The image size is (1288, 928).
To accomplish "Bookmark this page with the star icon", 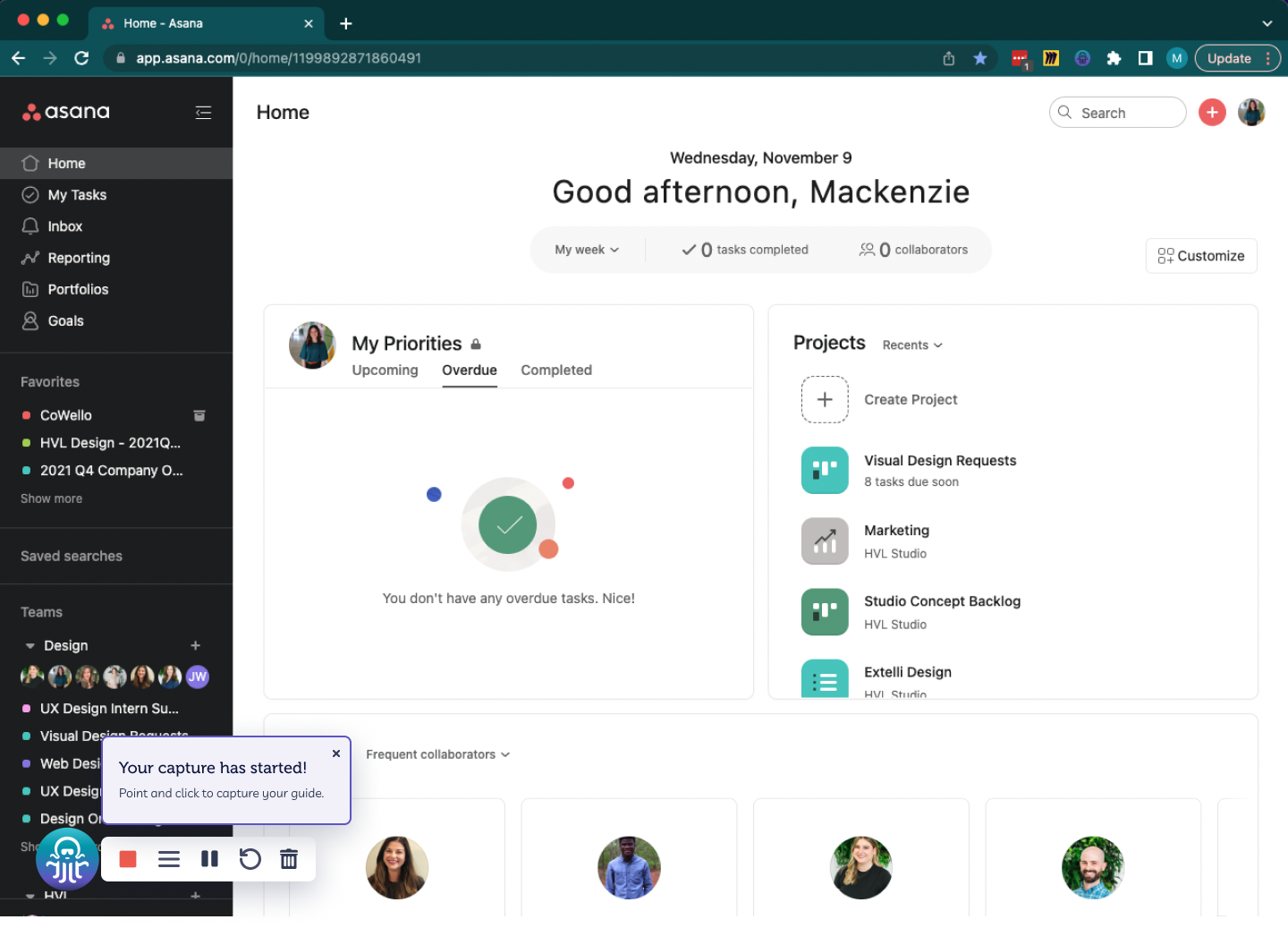I will point(980,58).
